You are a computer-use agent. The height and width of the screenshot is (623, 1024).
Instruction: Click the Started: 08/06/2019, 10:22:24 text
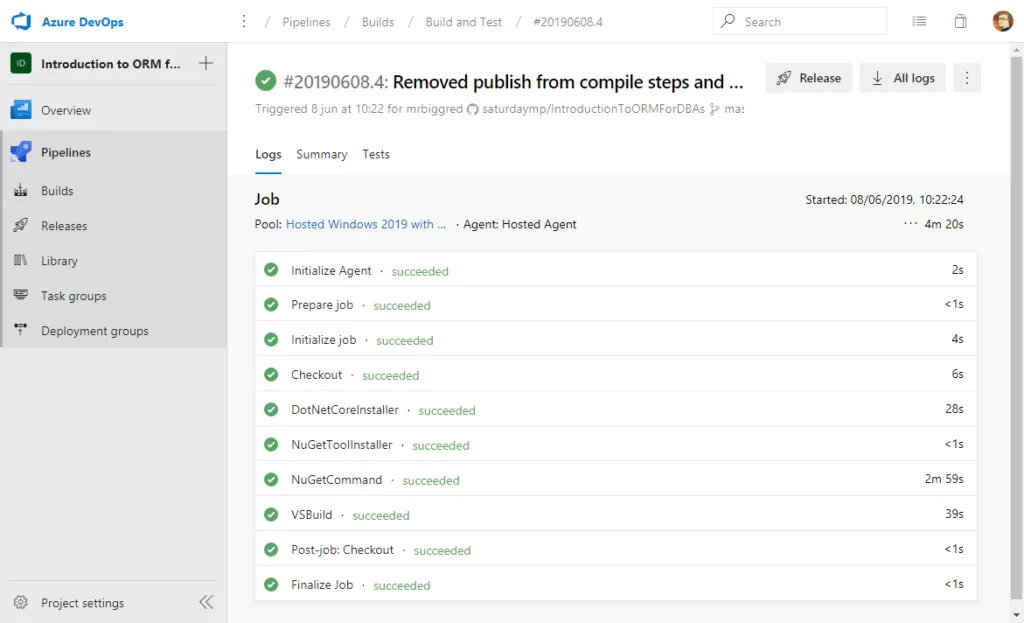[x=884, y=200]
